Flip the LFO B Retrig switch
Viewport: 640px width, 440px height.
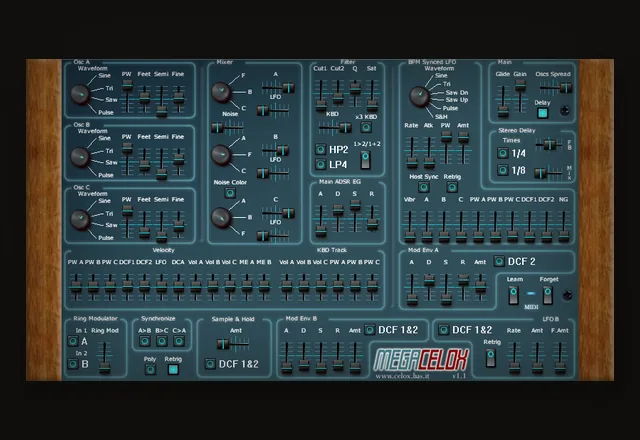coord(491,357)
